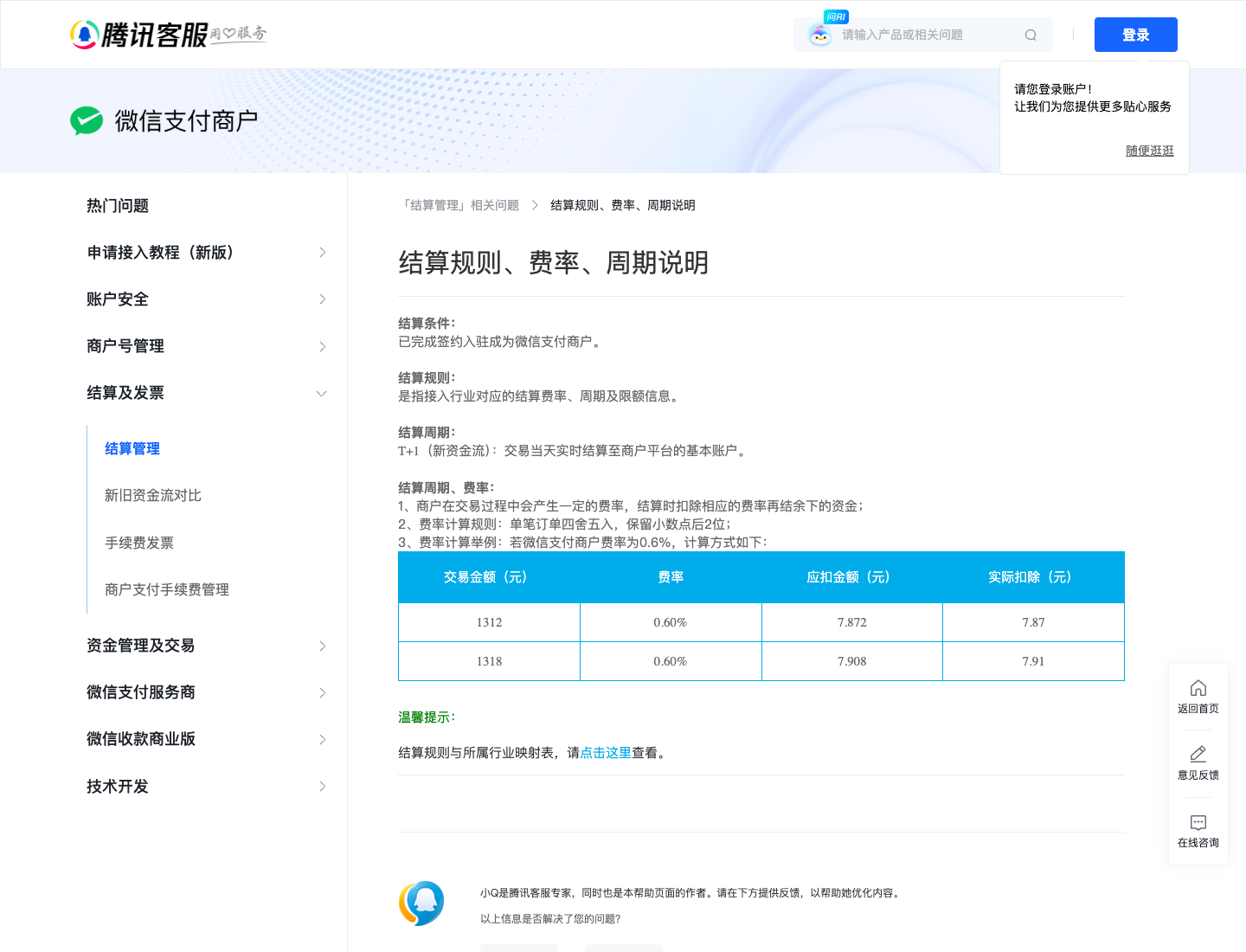
Task: Click the 微信支付商户 banner title
Action: coord(187,121)
